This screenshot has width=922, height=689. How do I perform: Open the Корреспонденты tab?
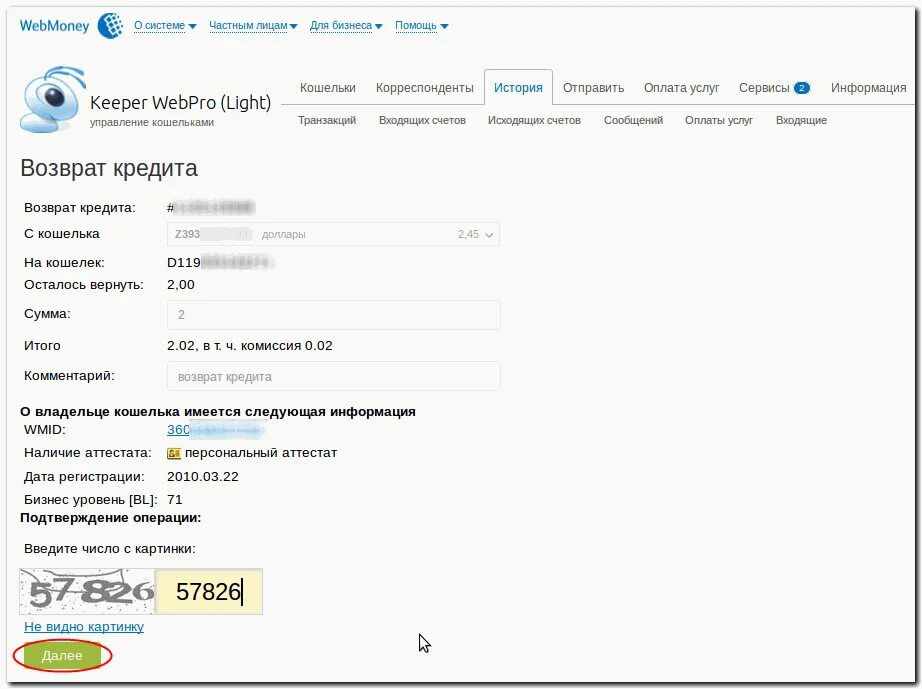click(425, 88)
